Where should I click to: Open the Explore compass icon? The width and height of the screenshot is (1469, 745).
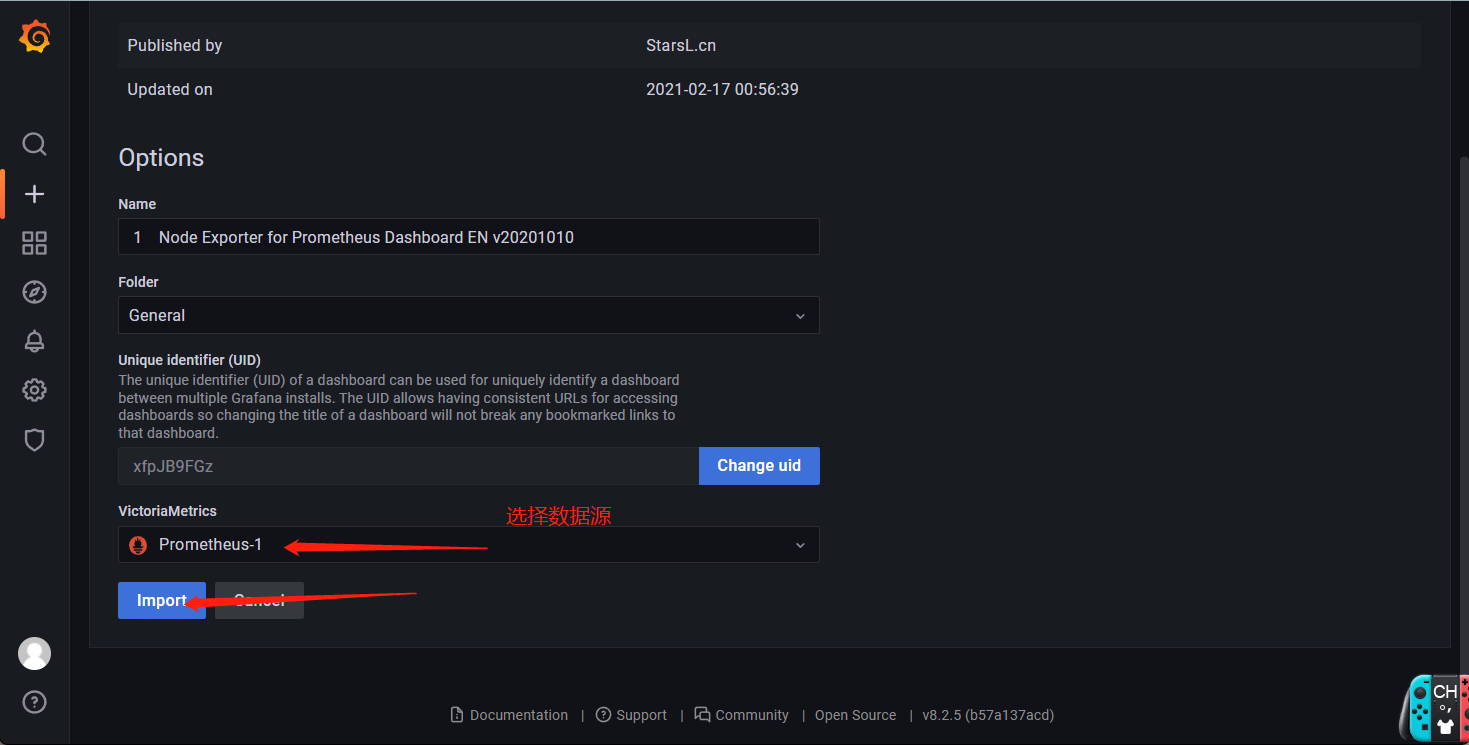pos(34,292)
